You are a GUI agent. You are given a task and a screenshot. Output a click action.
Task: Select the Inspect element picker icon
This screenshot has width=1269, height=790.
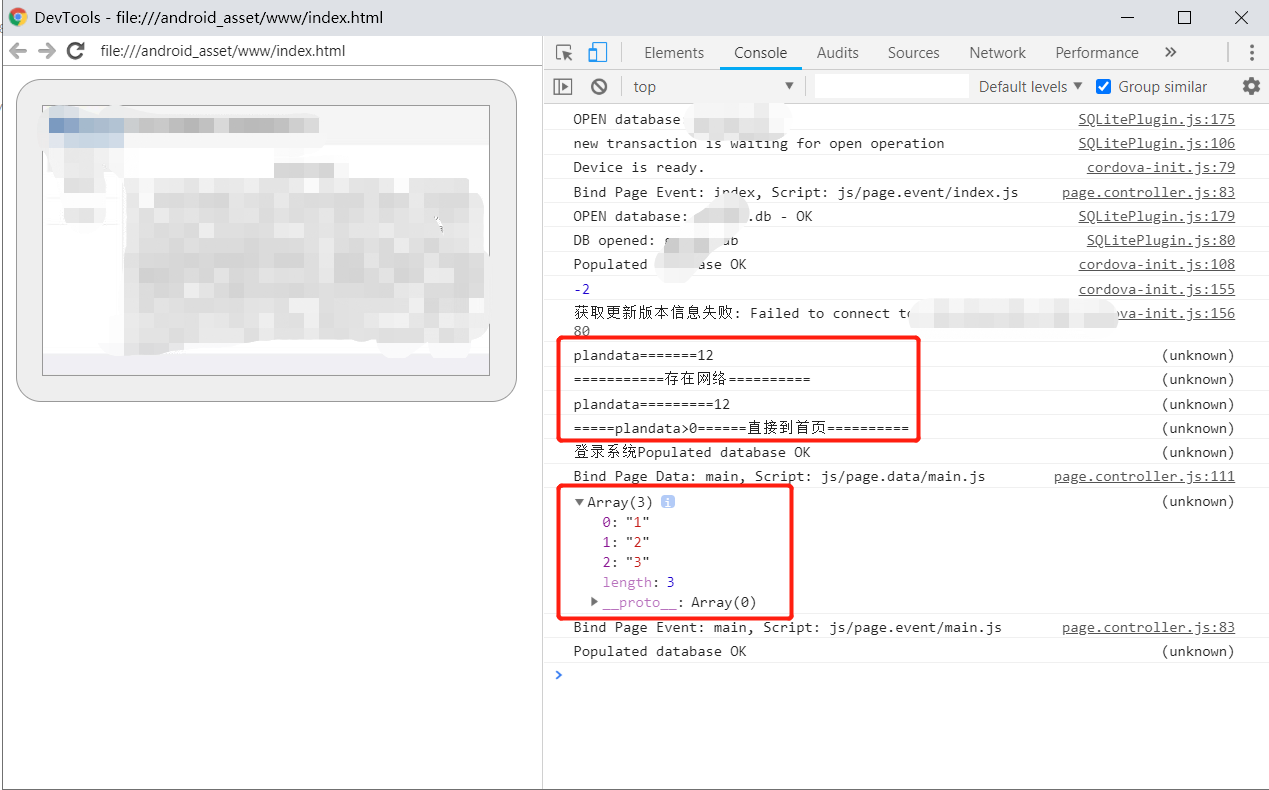pos(562,52)
